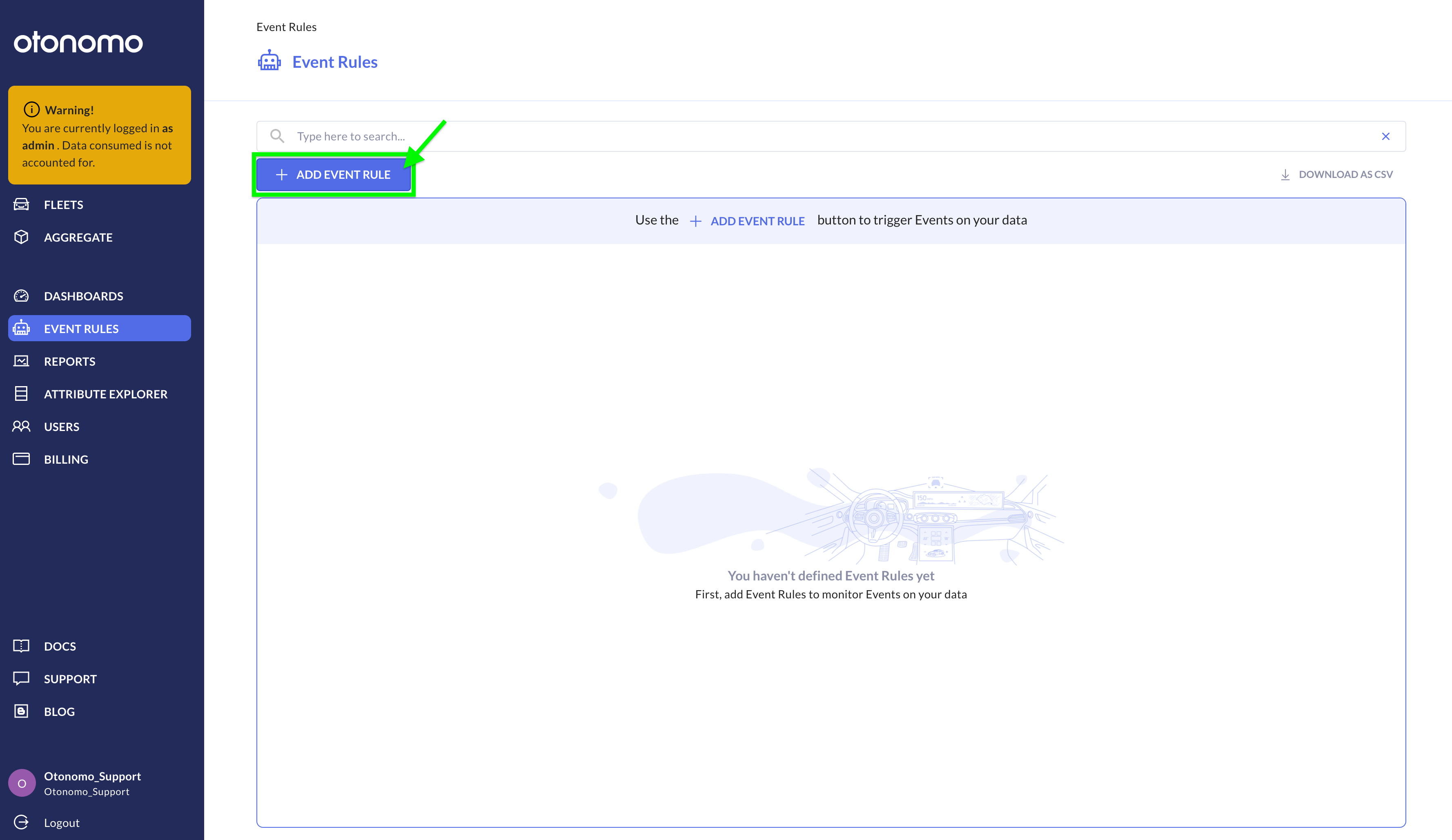Clear the search field with X

(x=1385, y=137)
